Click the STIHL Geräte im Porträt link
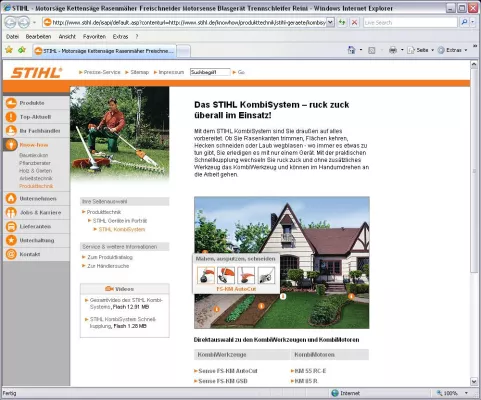 pos(120,221)
